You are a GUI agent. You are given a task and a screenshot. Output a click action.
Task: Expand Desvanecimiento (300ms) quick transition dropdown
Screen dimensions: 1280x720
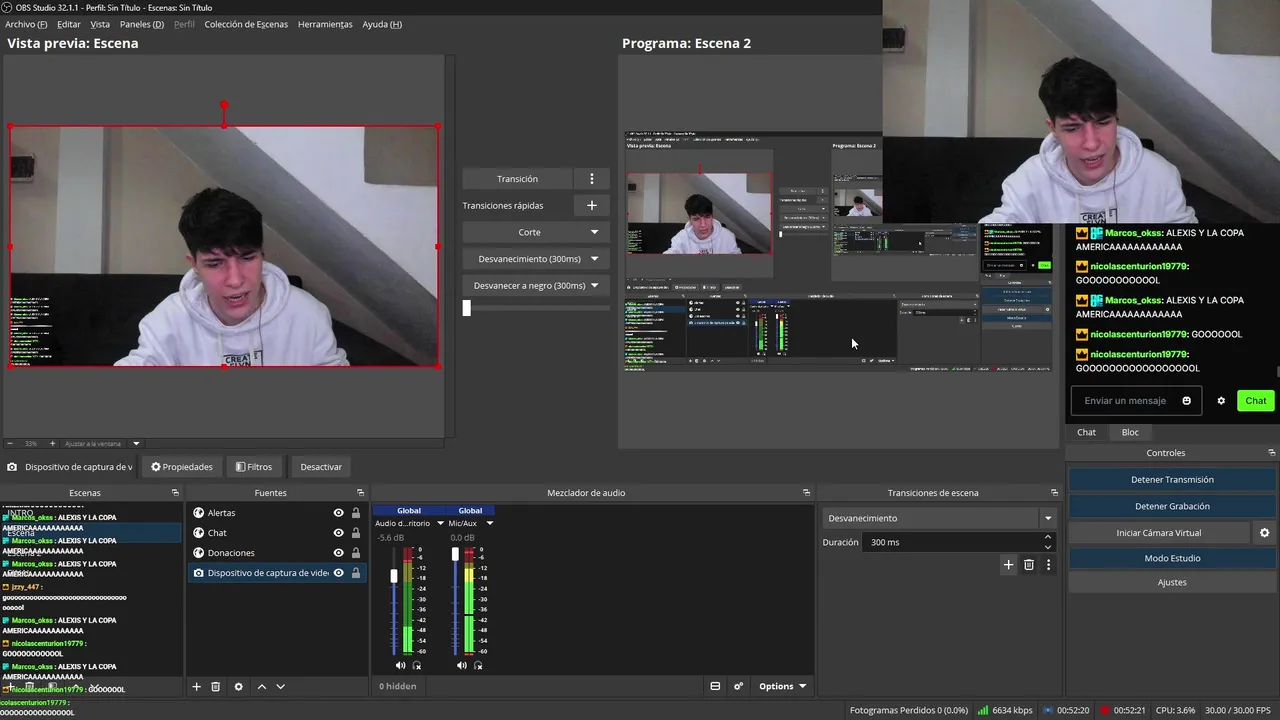(594, 259)
